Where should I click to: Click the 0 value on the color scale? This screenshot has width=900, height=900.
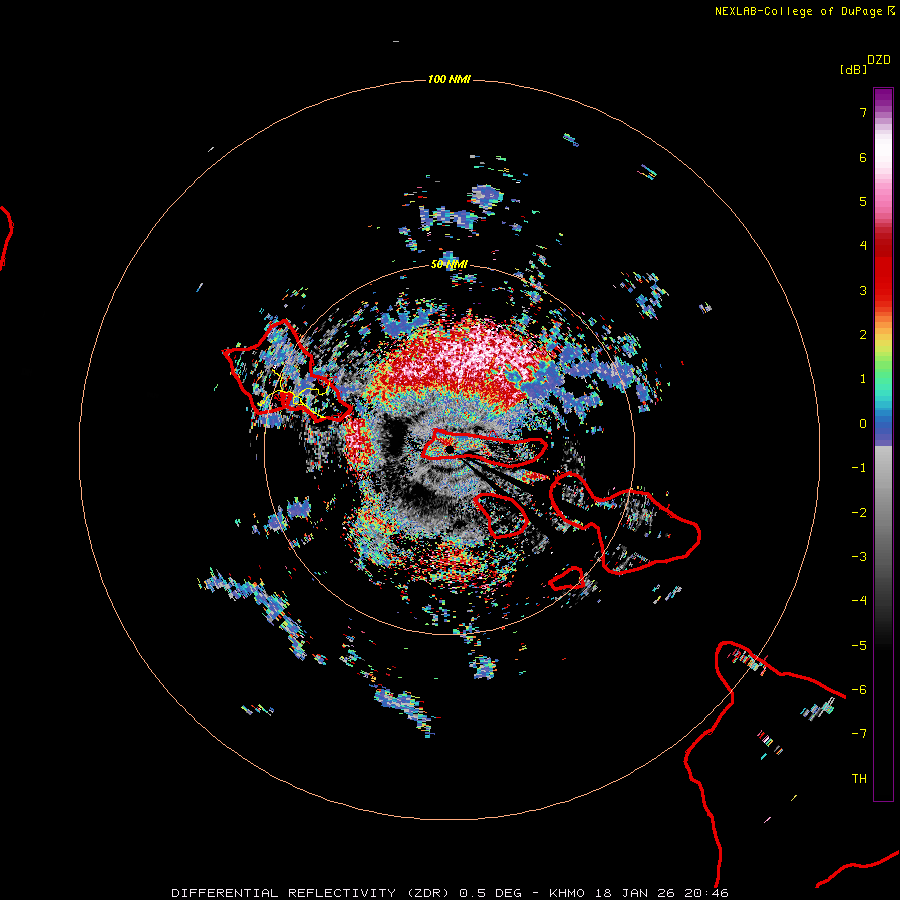coord(863,424)
